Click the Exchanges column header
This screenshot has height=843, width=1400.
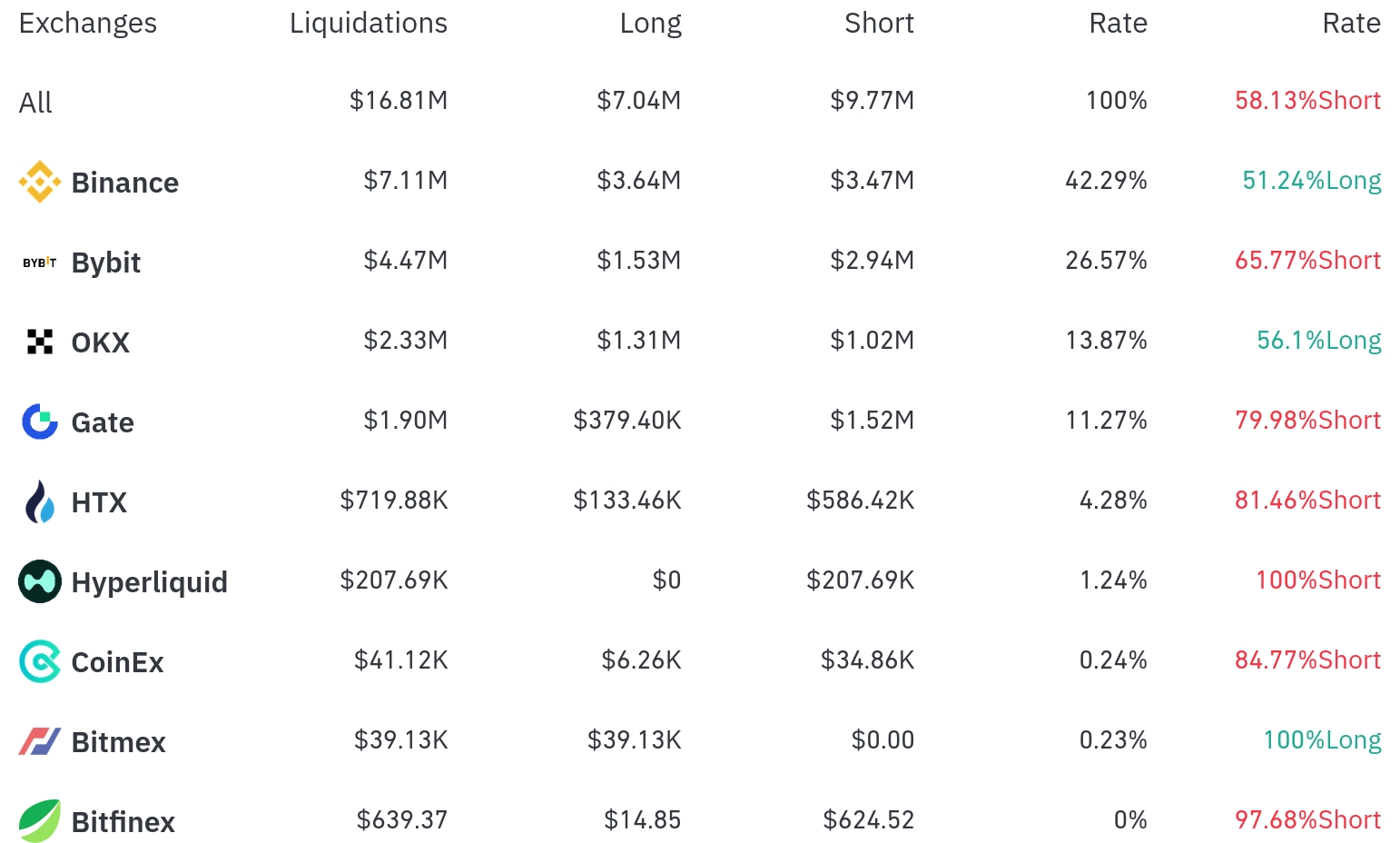pos(87,23)
